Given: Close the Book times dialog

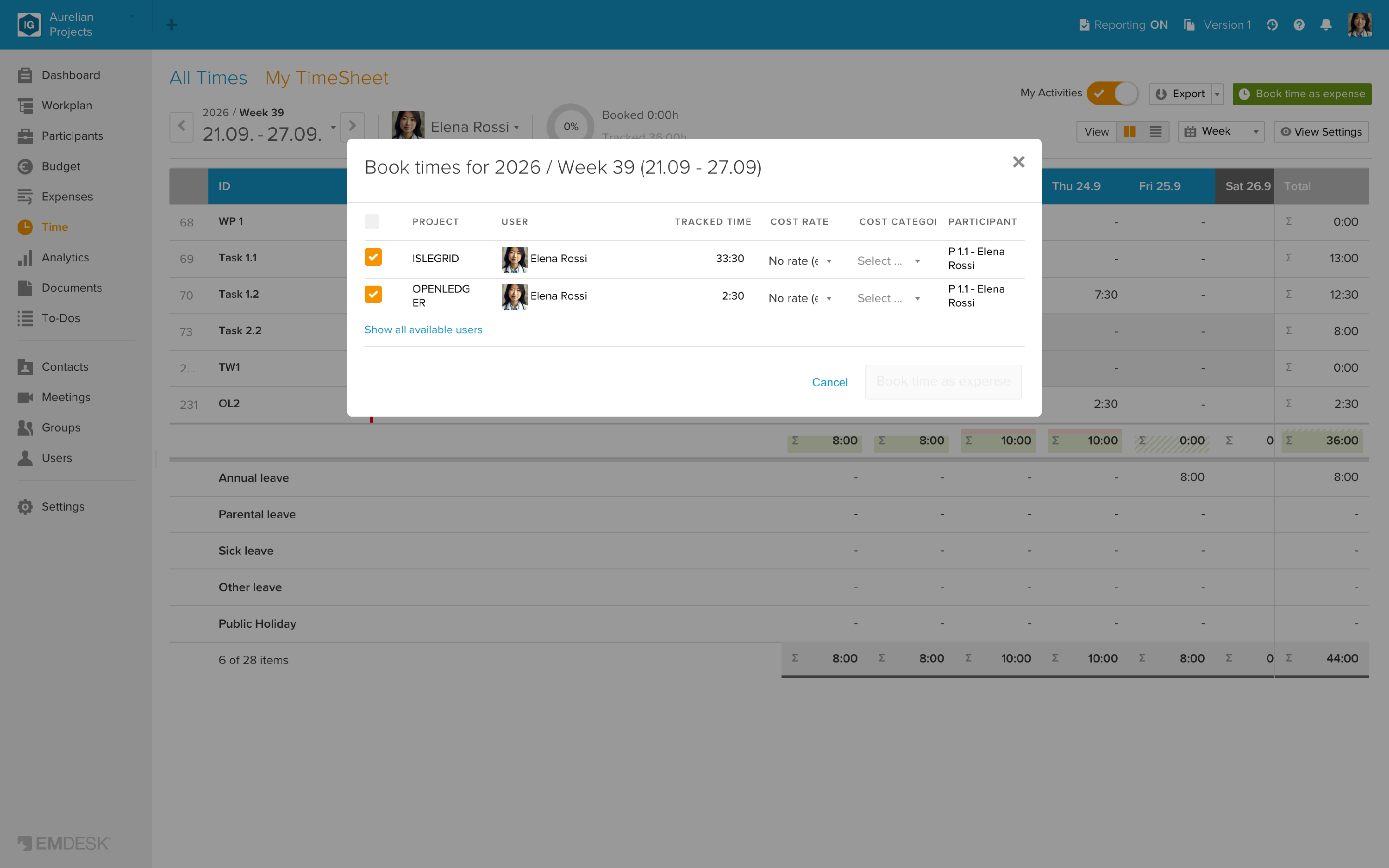Looking at the screenshot, I should (x=1019, y=162).
